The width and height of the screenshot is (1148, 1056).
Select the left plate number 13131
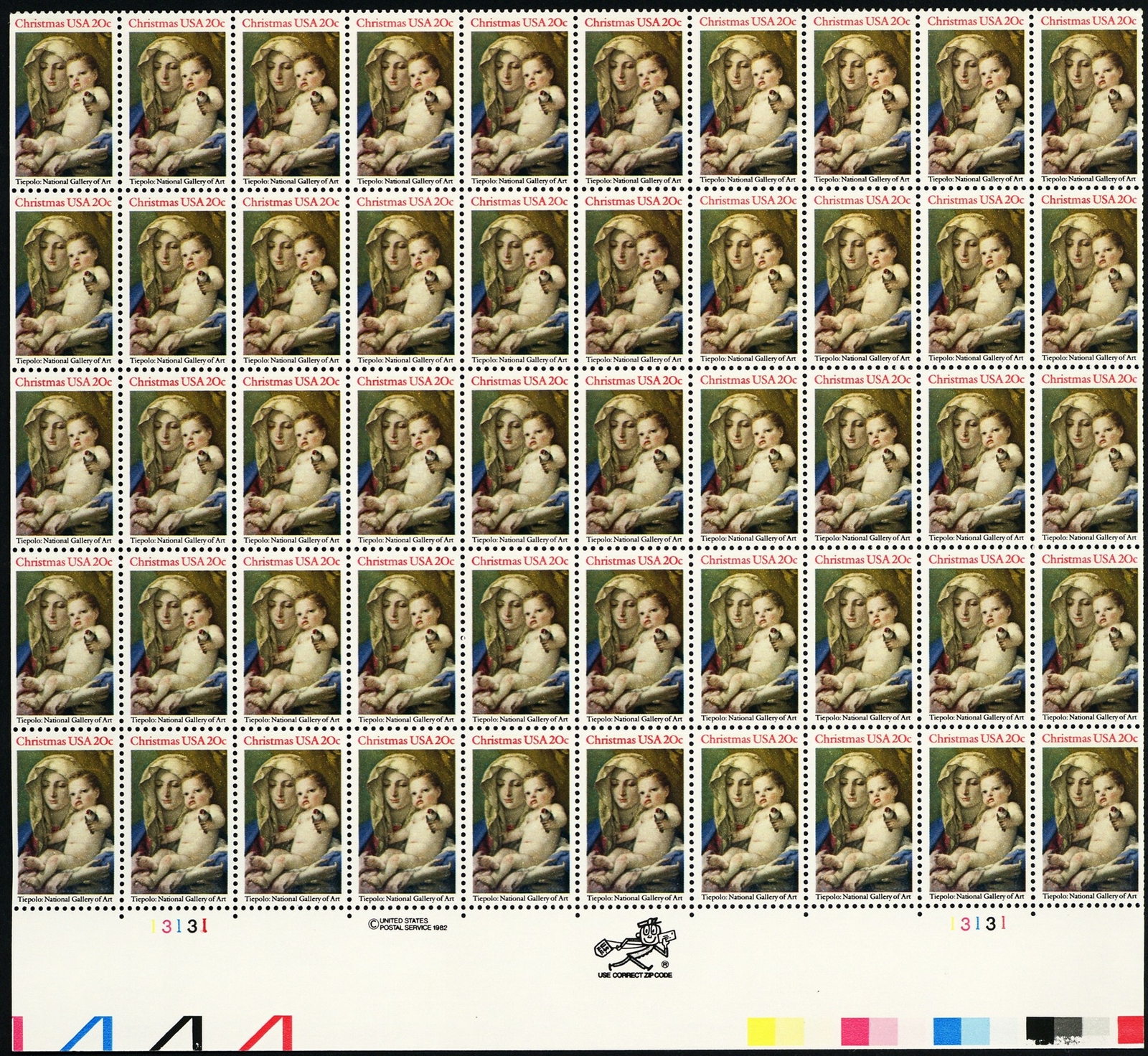tap(179, 926)
